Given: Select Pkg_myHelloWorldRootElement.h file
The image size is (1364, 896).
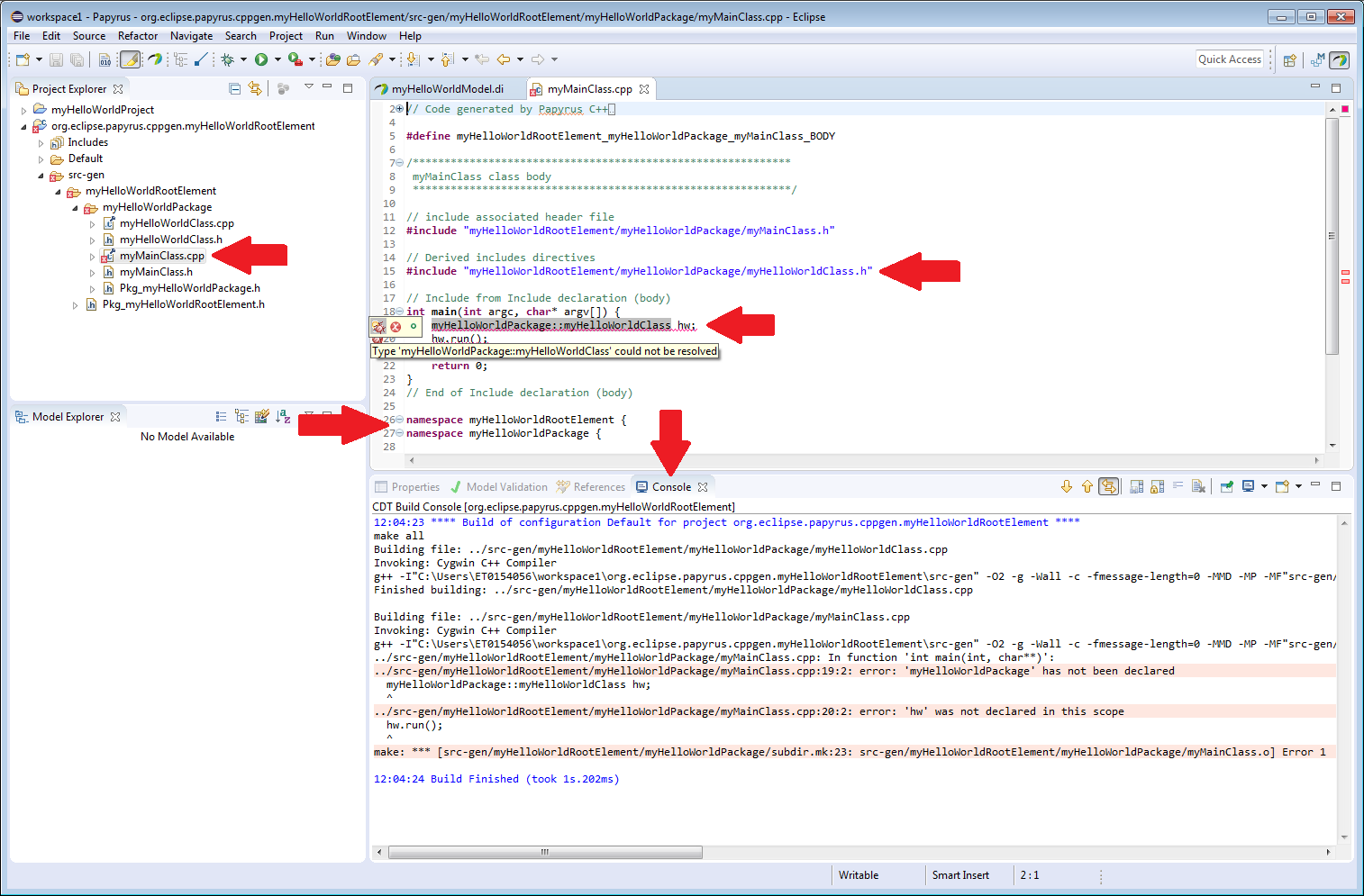Looking at the screenshot, I should point(184,304).
